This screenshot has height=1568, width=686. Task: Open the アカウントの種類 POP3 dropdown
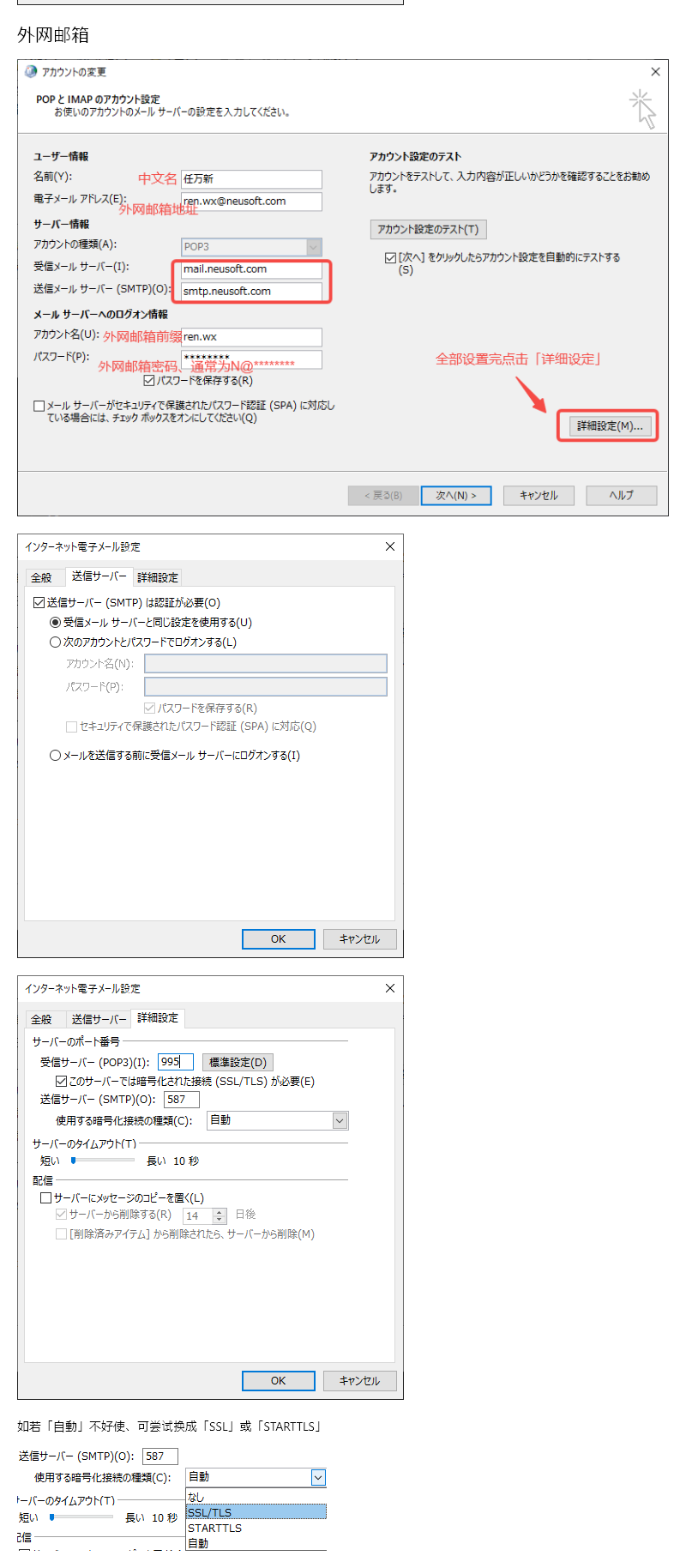pyautogui.click(x=314, y=247)
